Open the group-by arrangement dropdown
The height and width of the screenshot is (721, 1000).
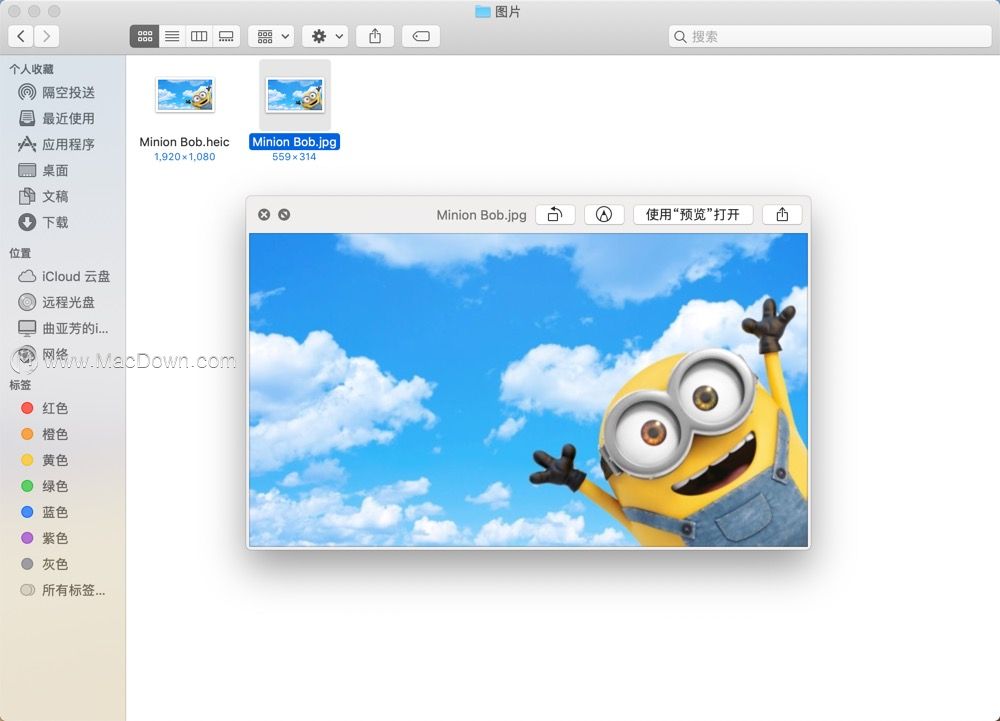click(x=271, y=36)
